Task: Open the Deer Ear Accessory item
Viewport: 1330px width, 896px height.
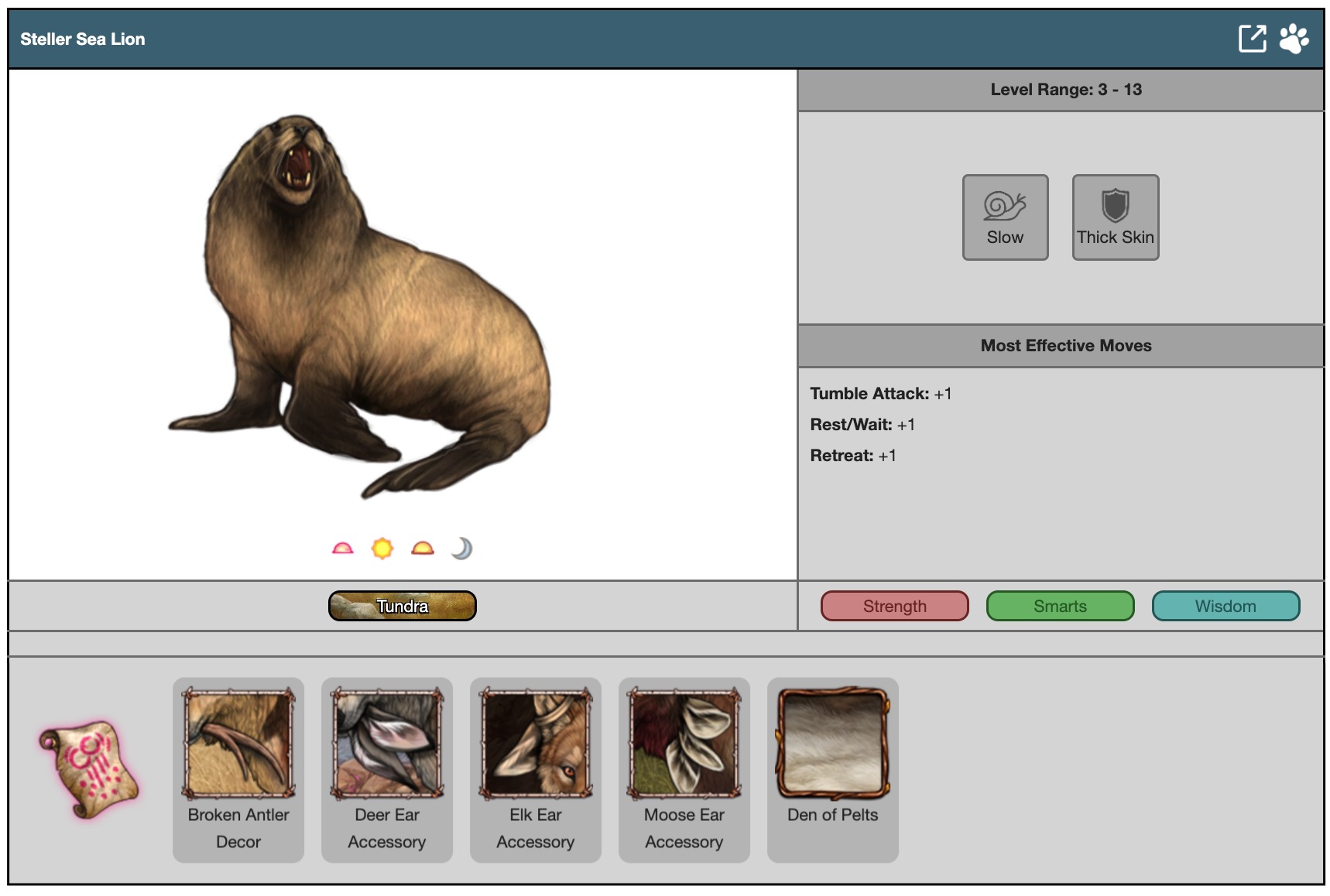Action: pyautogui.click(x=387, y=744)
